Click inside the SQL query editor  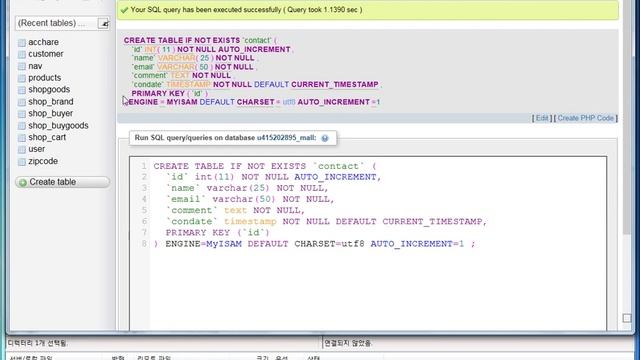coord(368,243)
